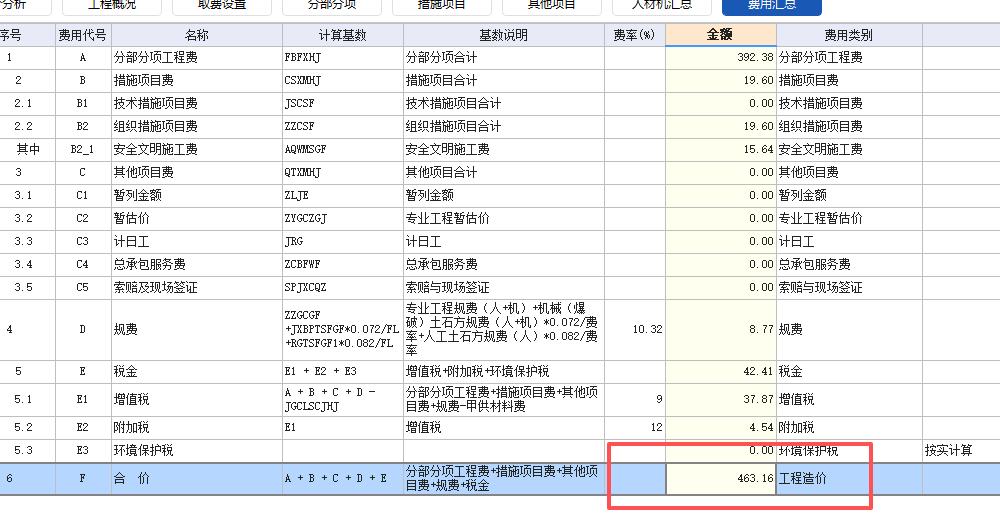
Task: Click the 463.16 total amount cell
Action: pyautogui.click(x=721, y=478)
